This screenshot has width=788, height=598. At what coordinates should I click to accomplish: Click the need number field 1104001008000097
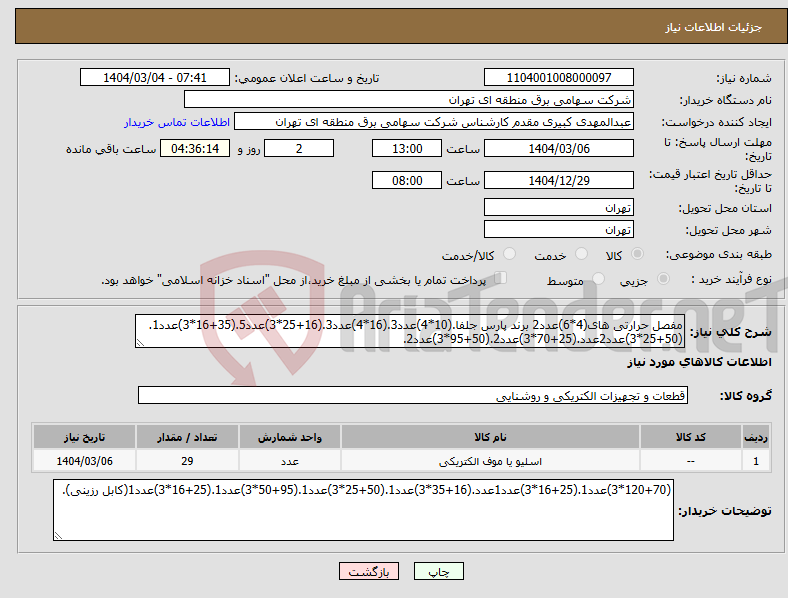click(559, 78)
